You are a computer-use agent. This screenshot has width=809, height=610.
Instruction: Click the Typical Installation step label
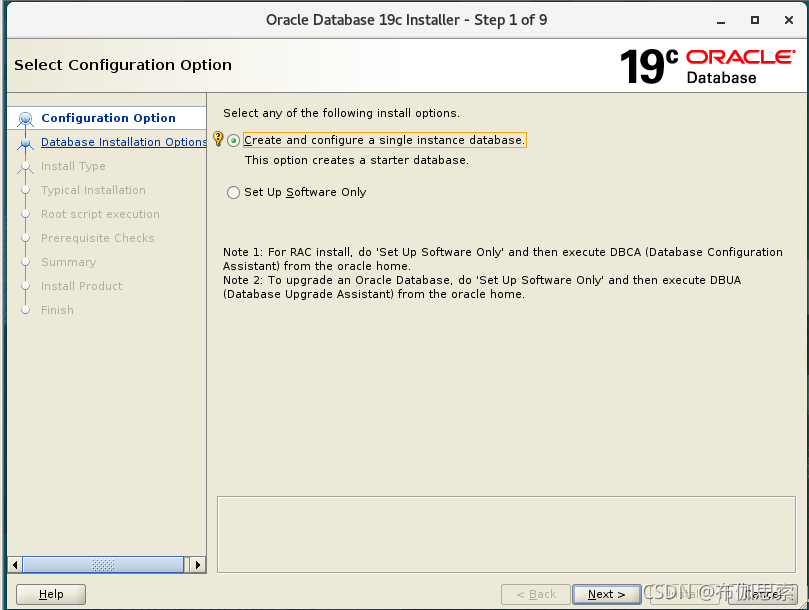pos(93,190)
